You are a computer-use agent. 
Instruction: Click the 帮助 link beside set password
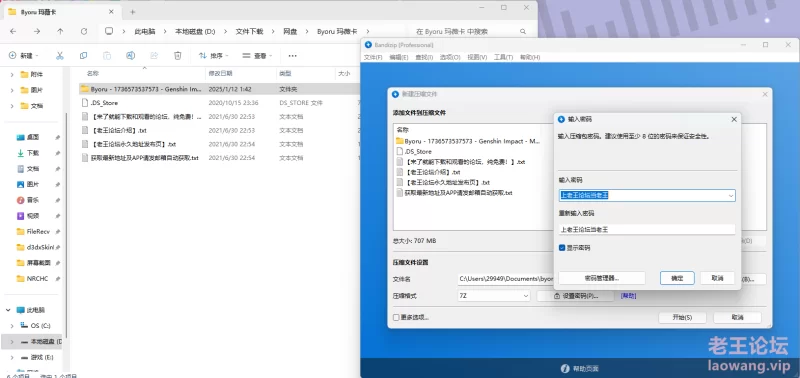click(629, 296)
